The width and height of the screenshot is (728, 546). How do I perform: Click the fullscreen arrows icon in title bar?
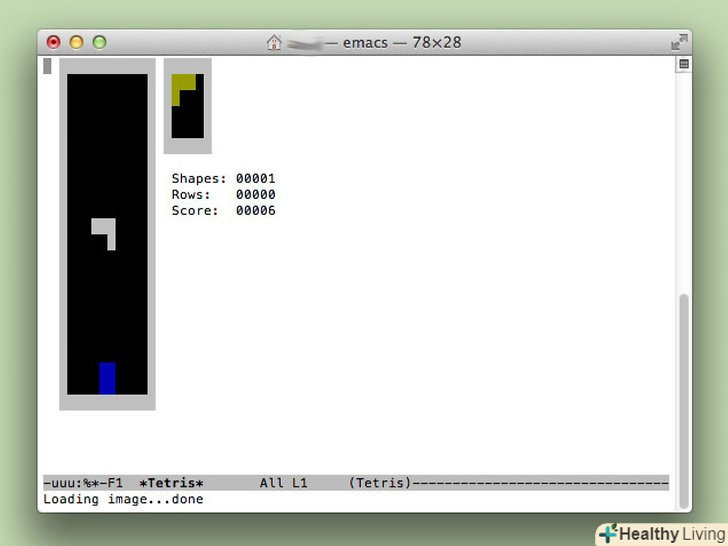[x=679, y=42]
